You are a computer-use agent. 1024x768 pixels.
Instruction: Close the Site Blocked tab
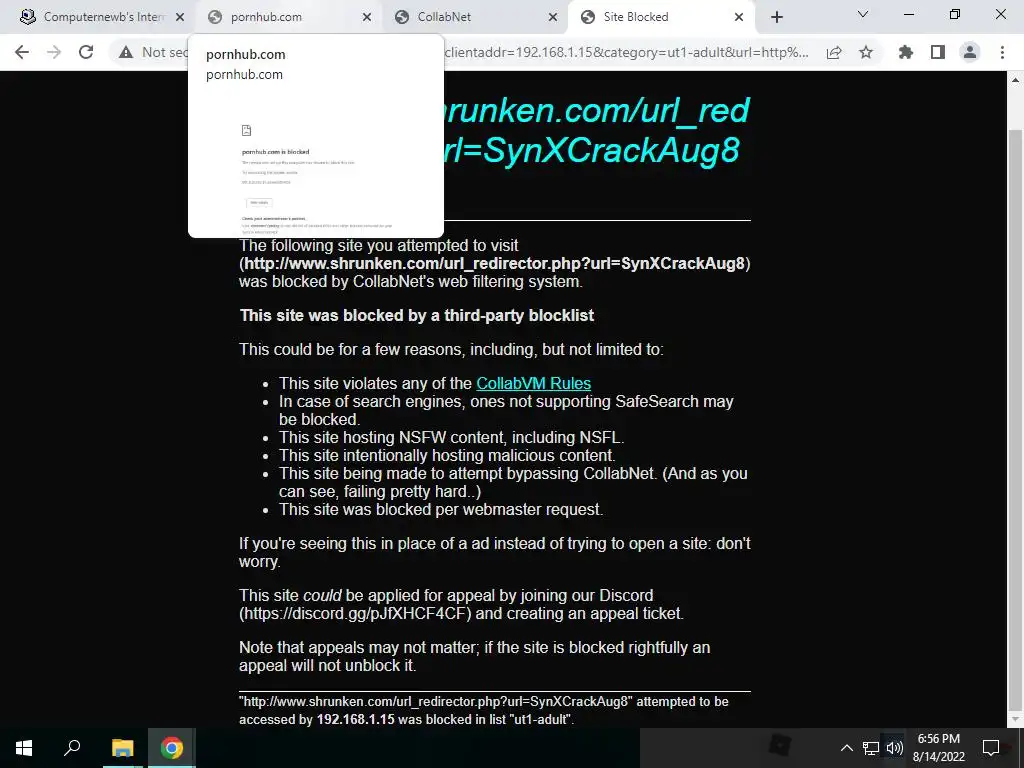[739, 17]
